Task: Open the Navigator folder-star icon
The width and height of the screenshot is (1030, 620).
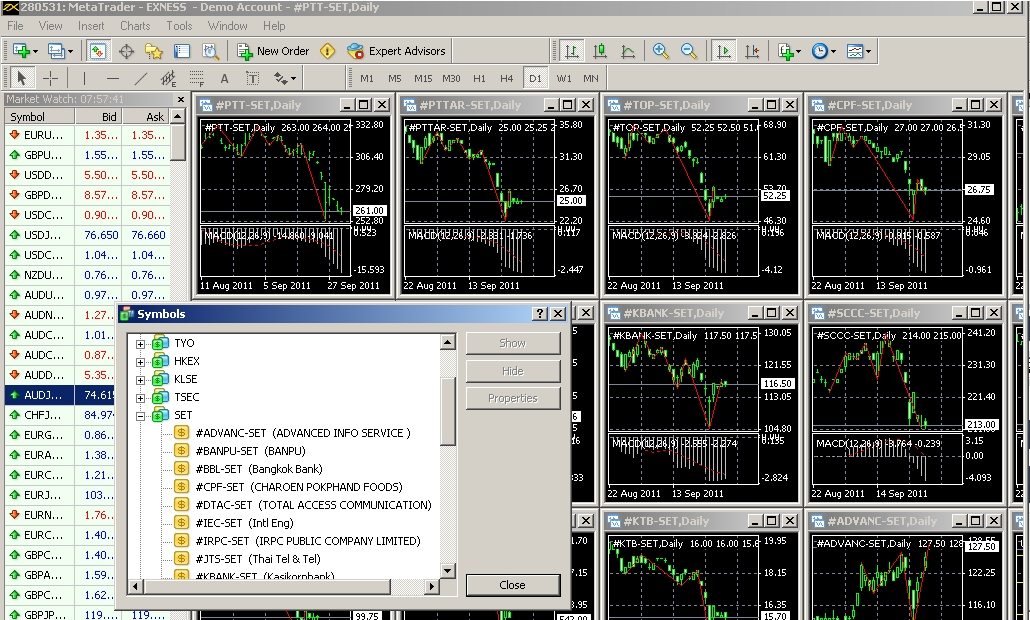Action: (154, 51)
